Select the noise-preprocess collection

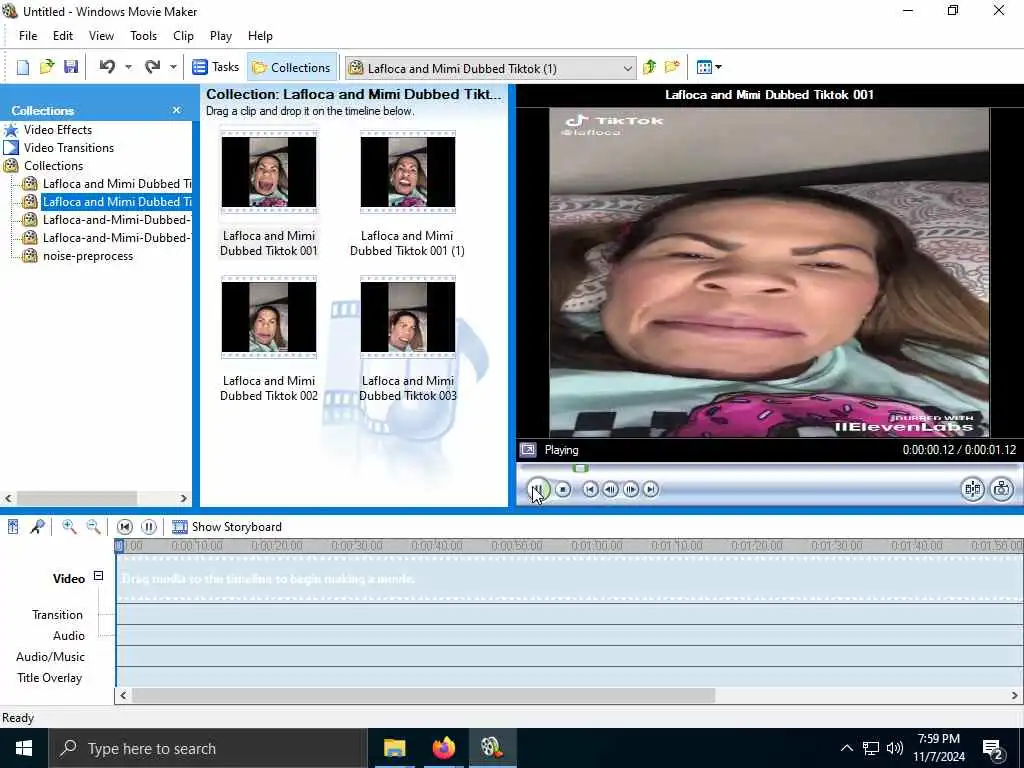(x=88, y=256)
